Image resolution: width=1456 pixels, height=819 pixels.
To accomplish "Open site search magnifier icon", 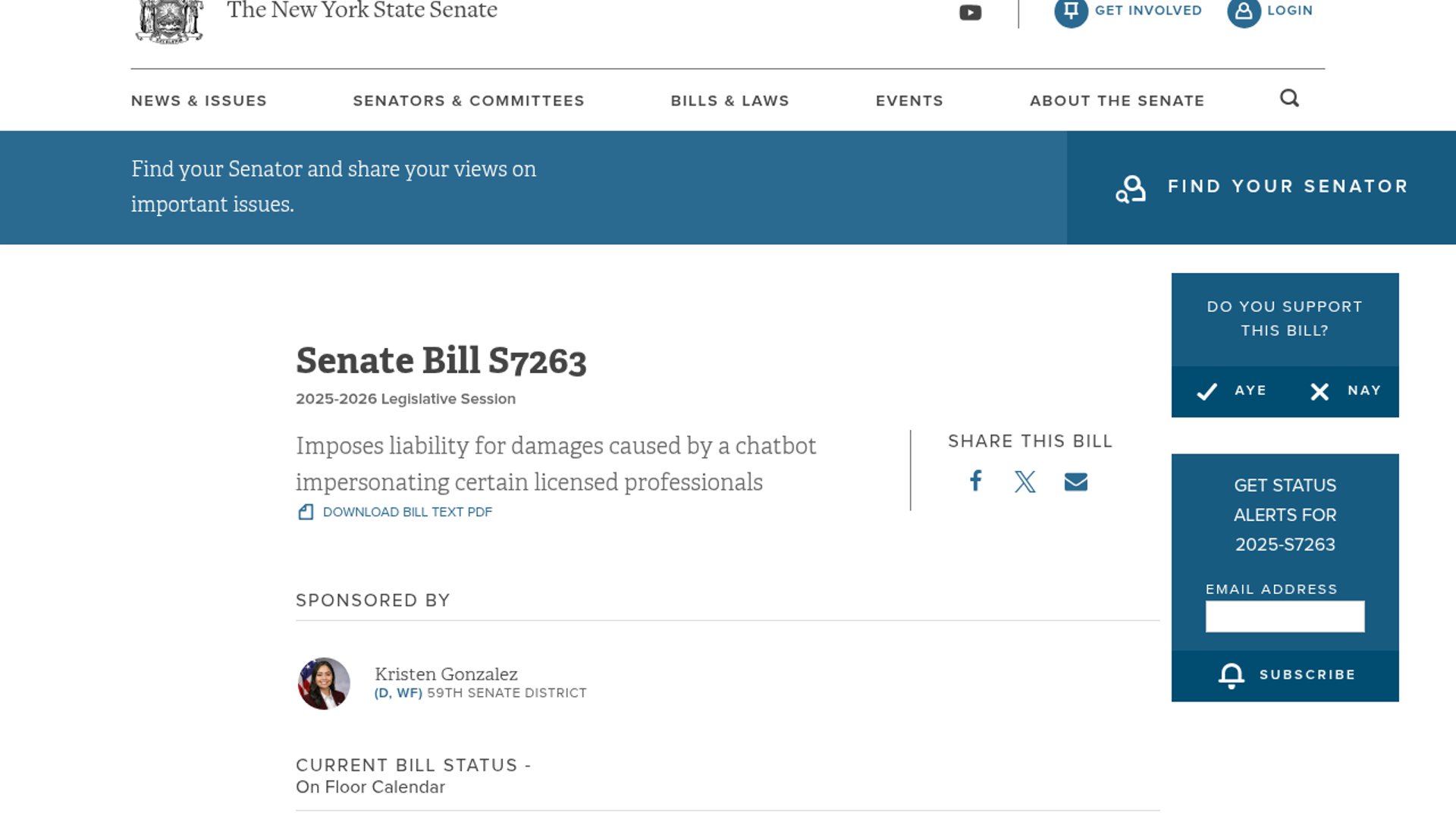I will pos(1289,99).
